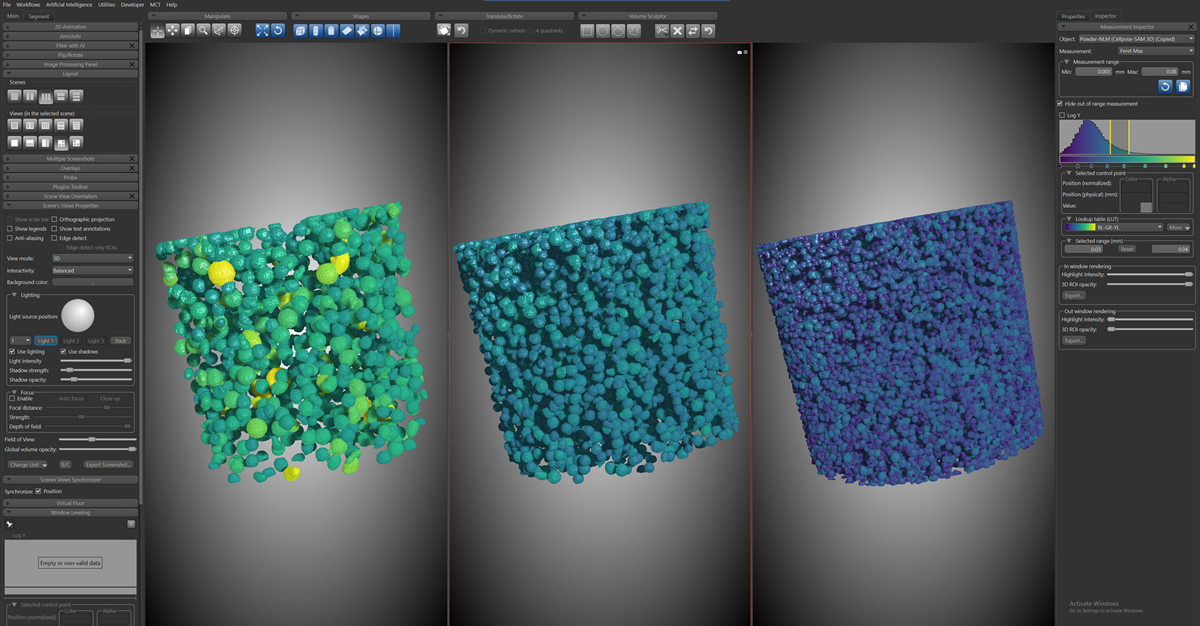Viewport: 1200px width, 626px height.
Task: Enable Orthographic projection checkbox
Action: point(54,219)
